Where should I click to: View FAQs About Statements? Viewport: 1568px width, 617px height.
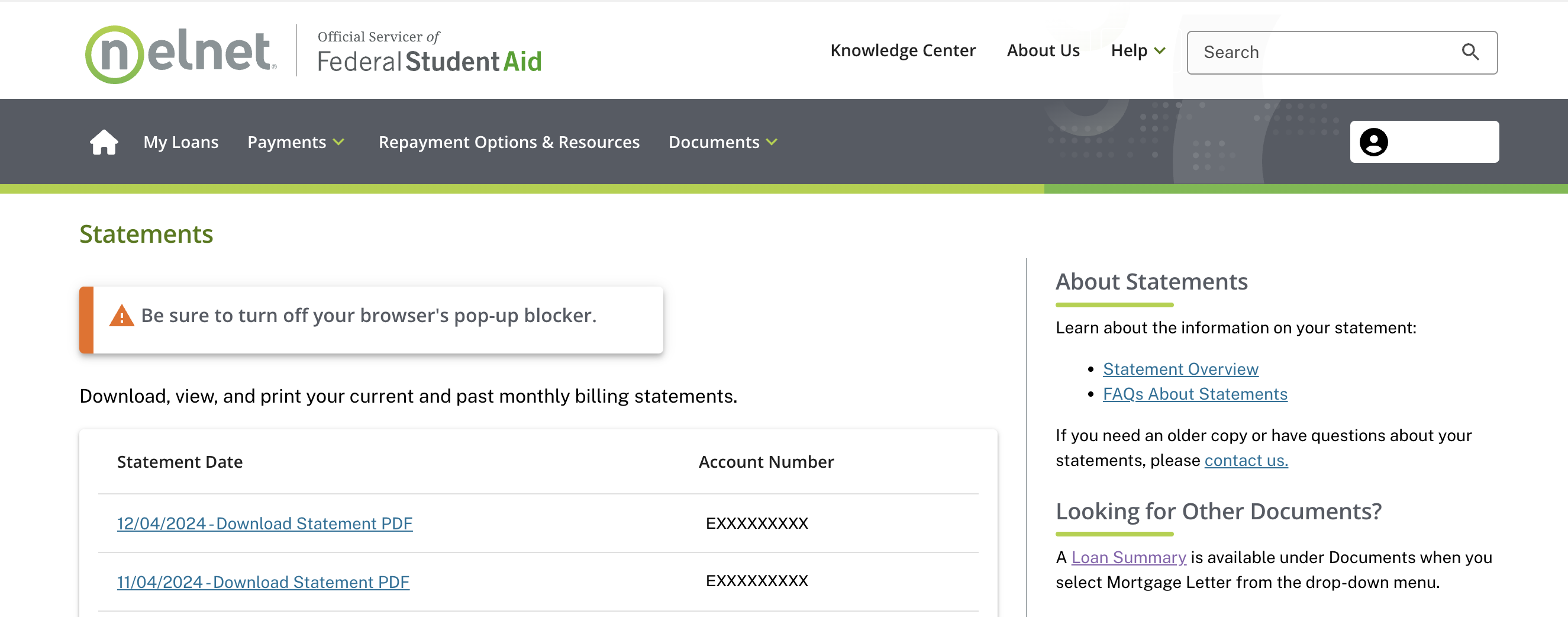[x=1194, y=394]
